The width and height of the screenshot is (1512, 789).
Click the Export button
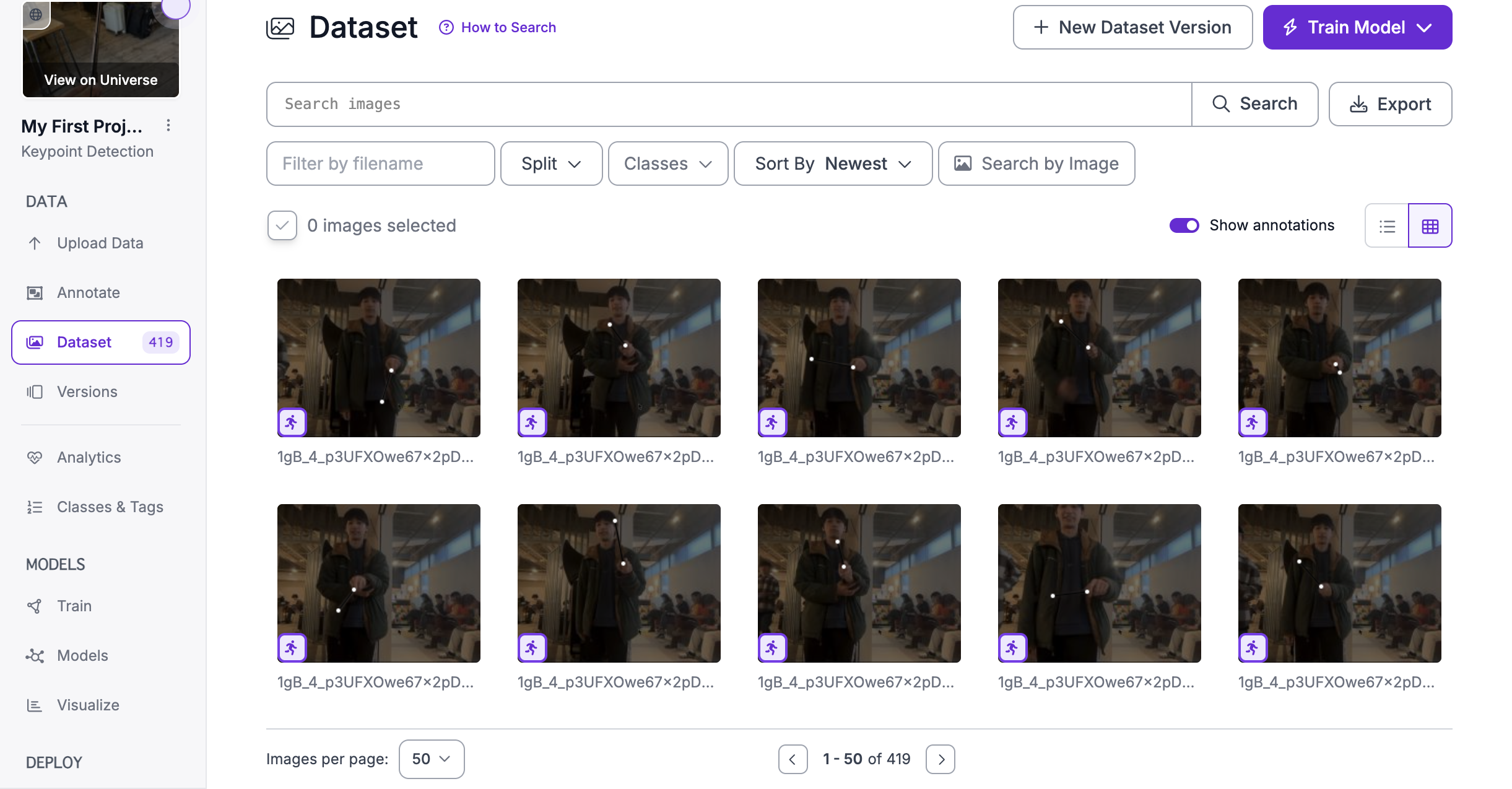pyautogui.click(x=1390, y=104)
